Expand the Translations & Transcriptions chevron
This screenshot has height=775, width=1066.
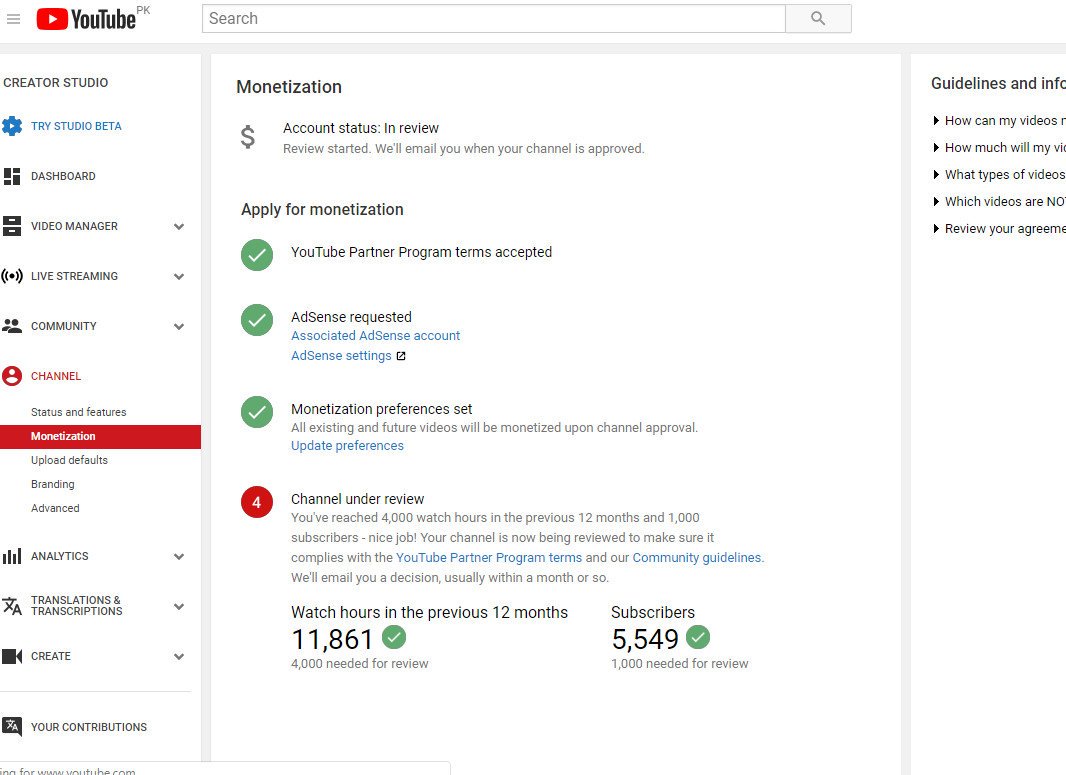point(179,606)
